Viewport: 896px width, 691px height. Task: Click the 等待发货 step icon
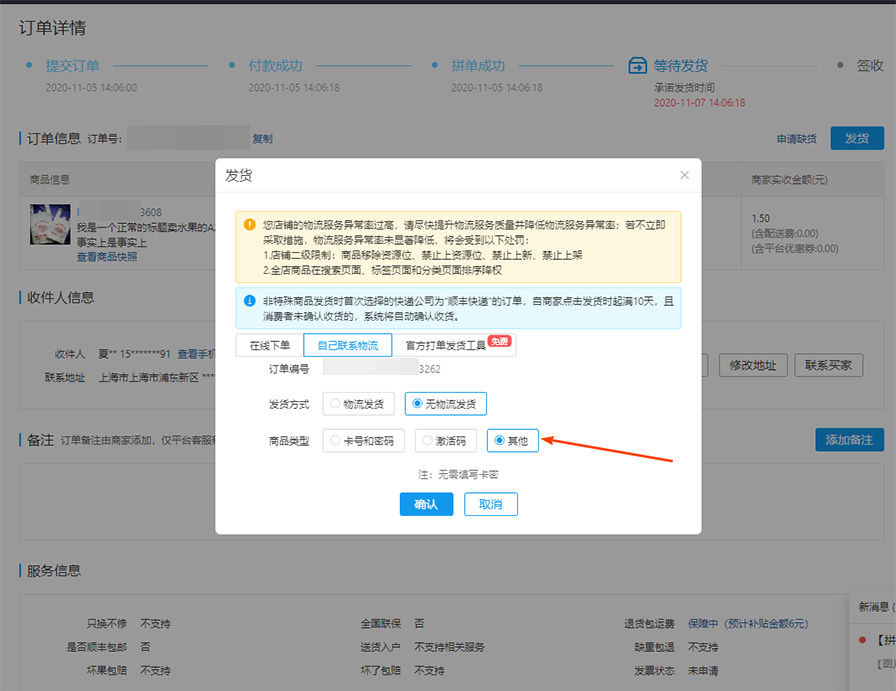(637, 66)
